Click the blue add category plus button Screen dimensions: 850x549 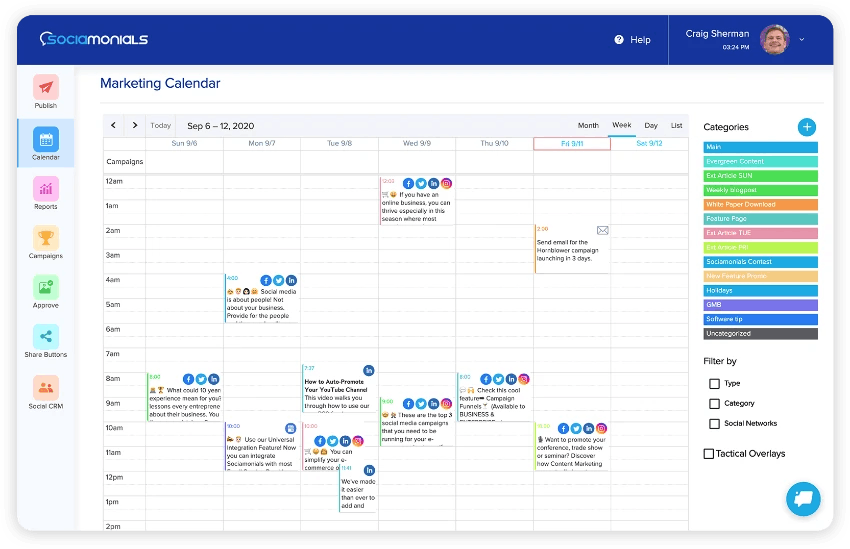click(x=807, y=127)
